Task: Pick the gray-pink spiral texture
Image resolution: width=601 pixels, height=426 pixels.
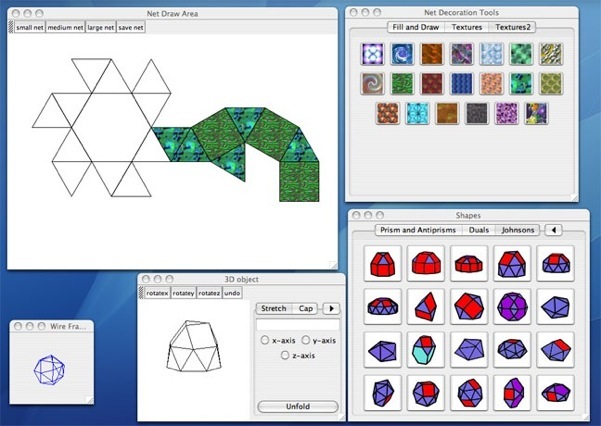Action: point(372,83)
